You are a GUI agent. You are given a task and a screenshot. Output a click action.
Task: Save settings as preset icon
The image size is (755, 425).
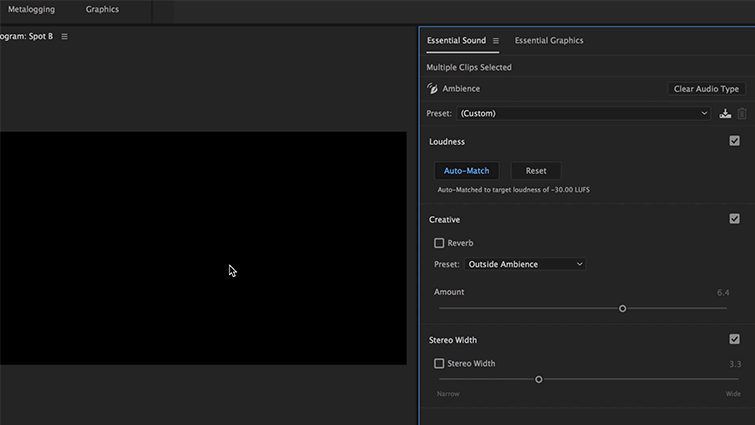725,113
